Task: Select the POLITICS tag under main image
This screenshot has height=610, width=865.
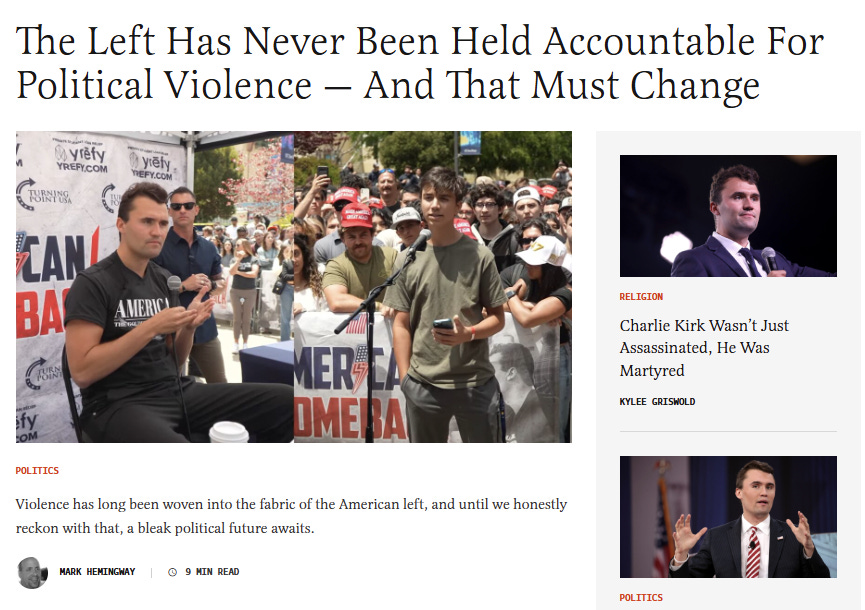Action: click(x=37, y=470)
